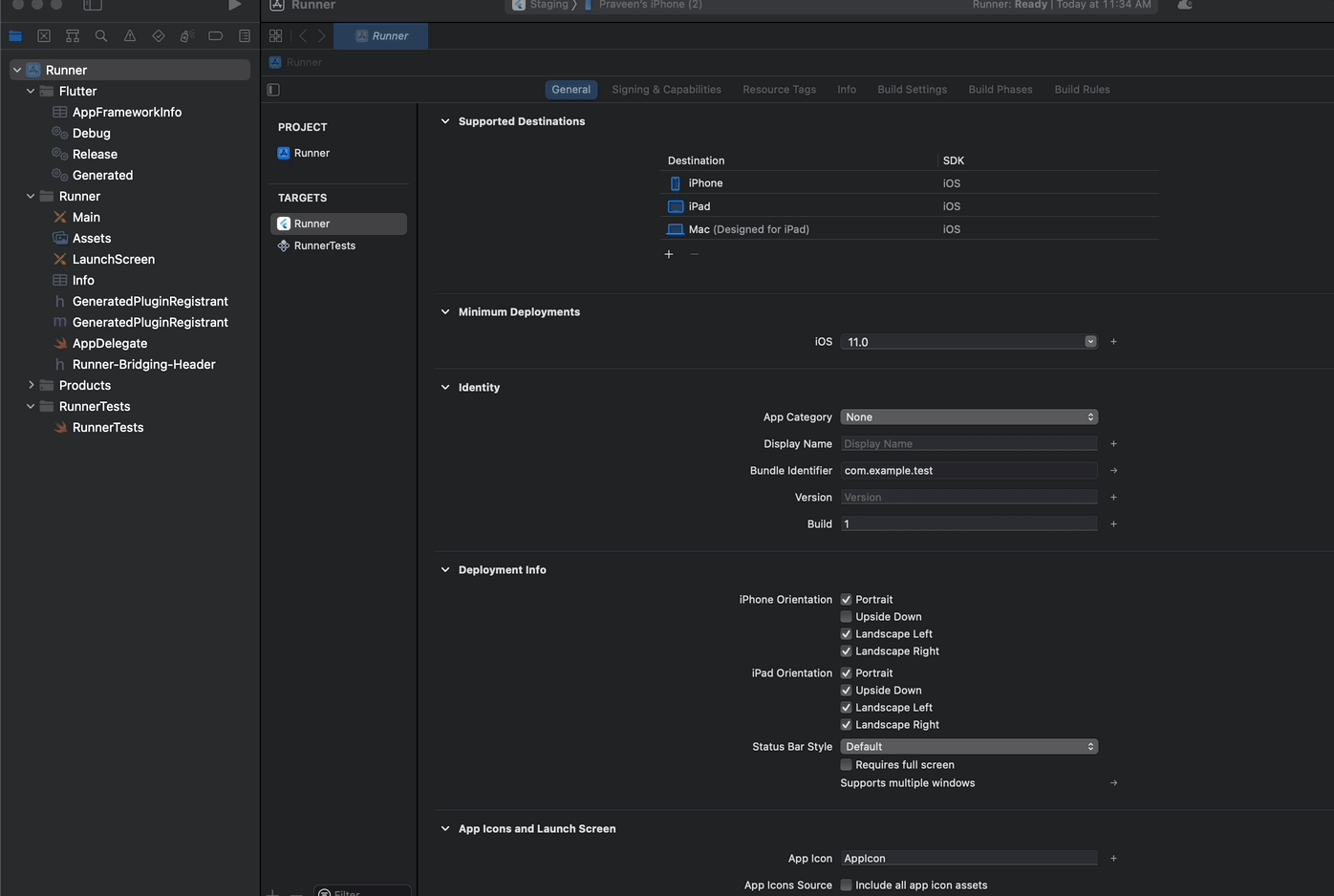
Task: Collapse the Minimum Deployments section
Action: 445,312
